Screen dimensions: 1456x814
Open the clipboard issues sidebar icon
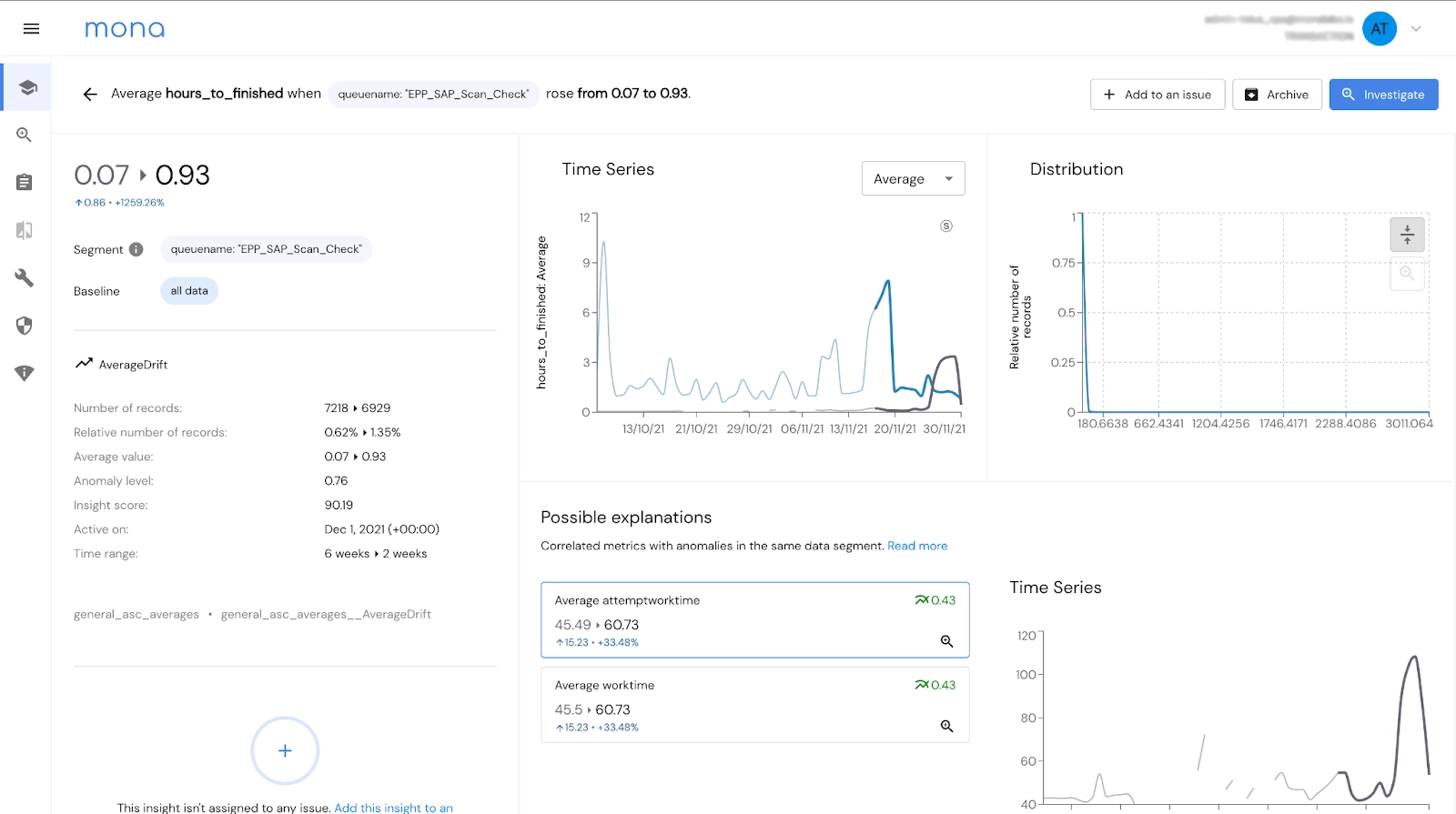click(25, 182)
